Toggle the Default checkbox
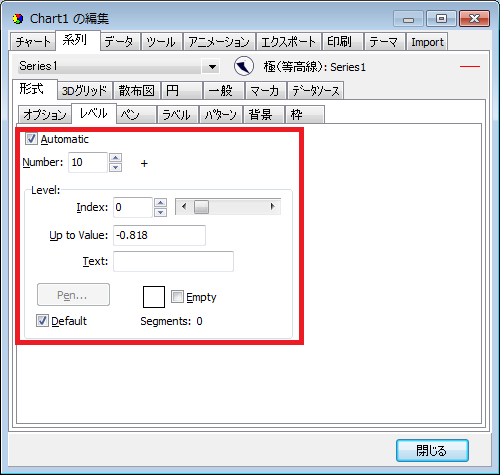This screenshot has height=475, width=500. (42, 321)
